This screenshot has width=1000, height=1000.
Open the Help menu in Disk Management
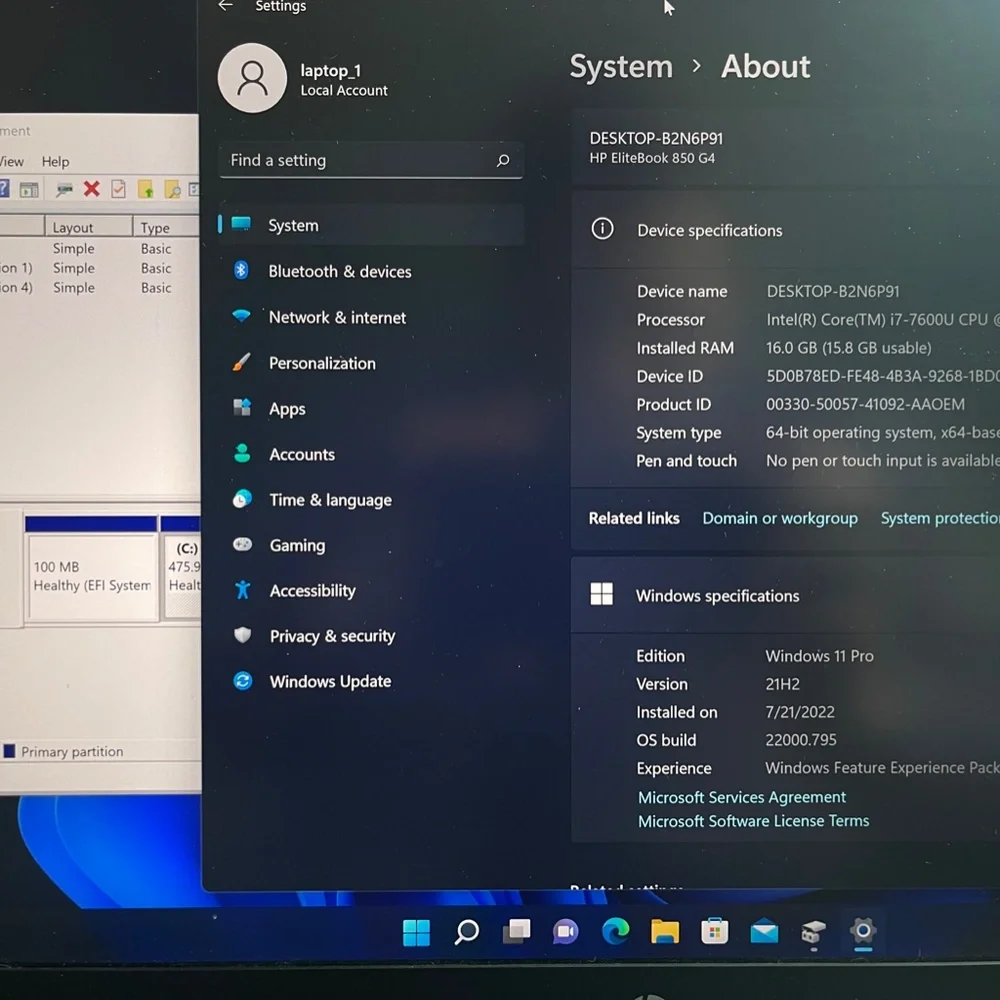tap(55, 162)
